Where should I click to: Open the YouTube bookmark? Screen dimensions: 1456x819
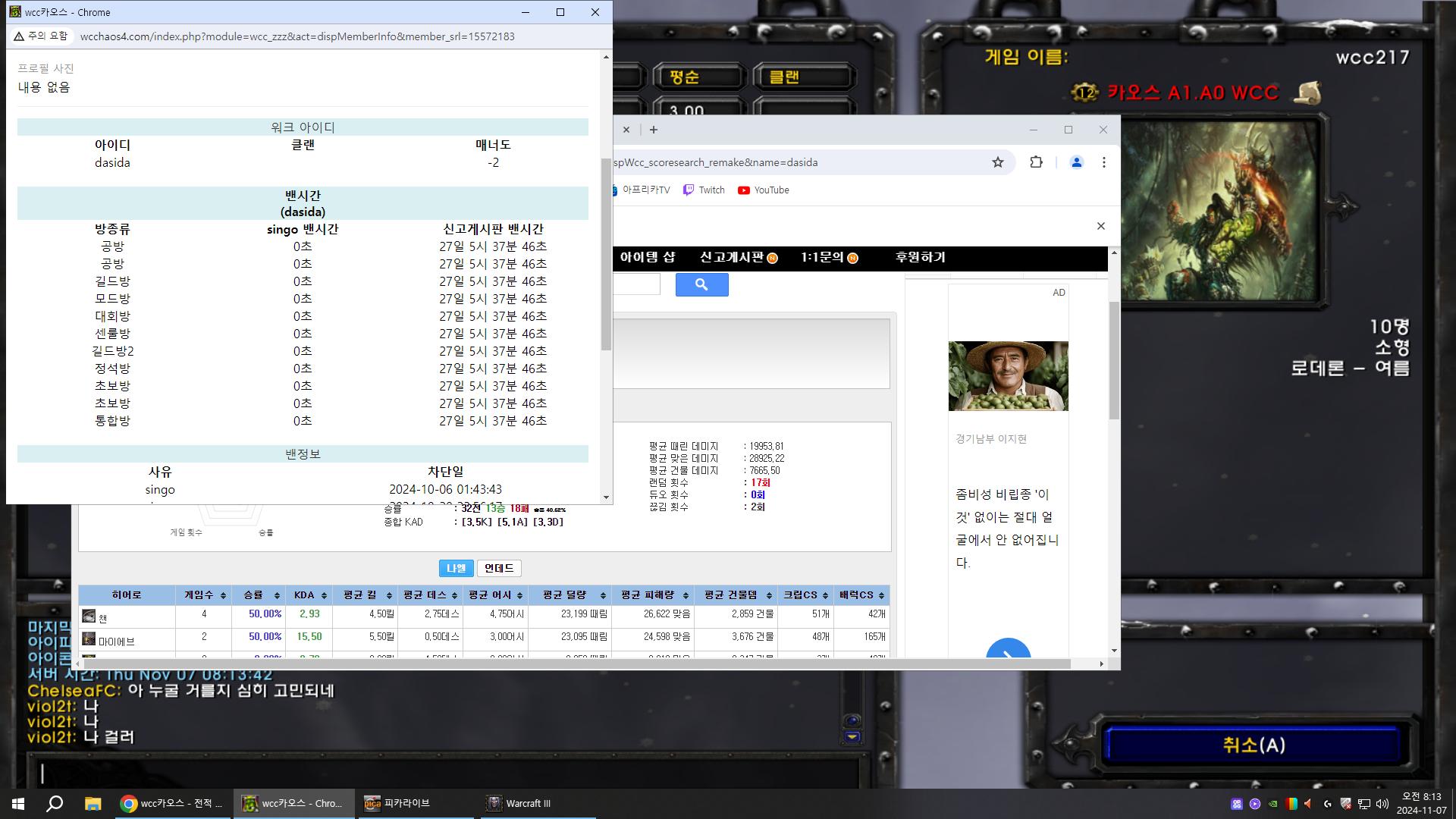[x=763, y=190]
